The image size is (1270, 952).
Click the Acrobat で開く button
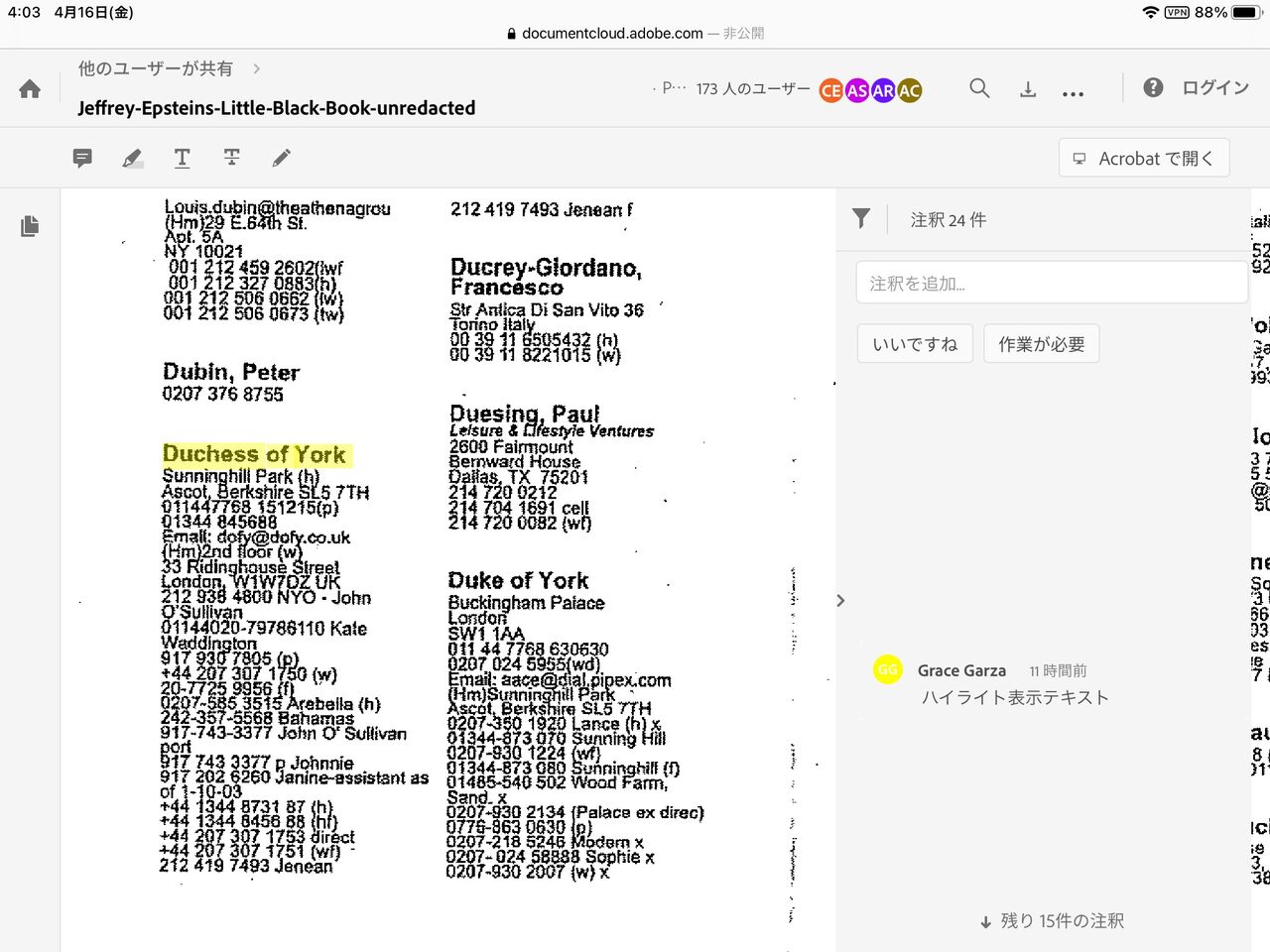1144,159
